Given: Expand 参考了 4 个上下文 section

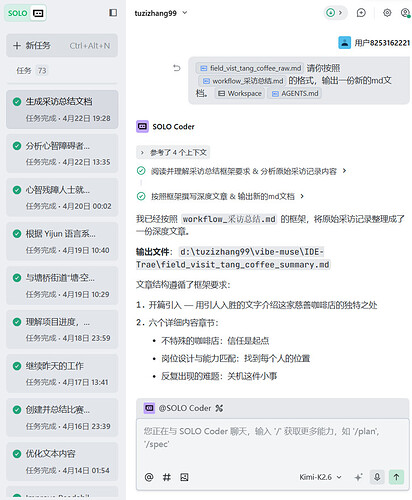Looking at the screenshot, I should 173,153.
